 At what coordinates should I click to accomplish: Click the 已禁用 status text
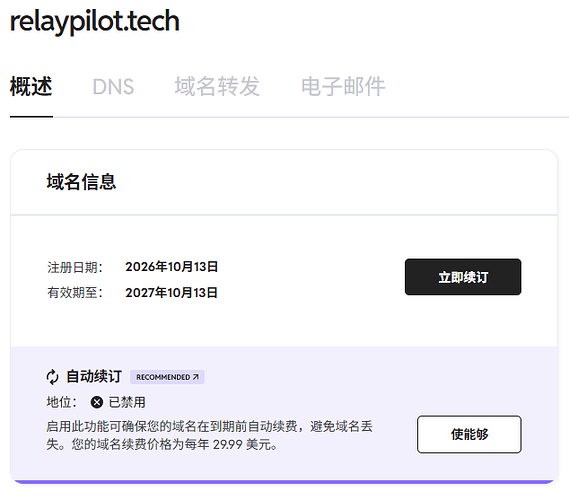[127, 402]
